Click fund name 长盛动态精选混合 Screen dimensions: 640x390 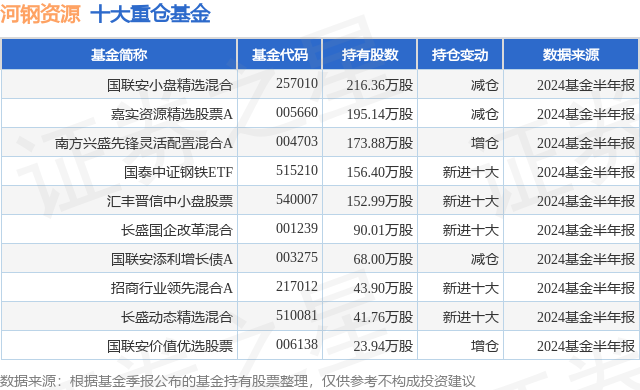177,317
